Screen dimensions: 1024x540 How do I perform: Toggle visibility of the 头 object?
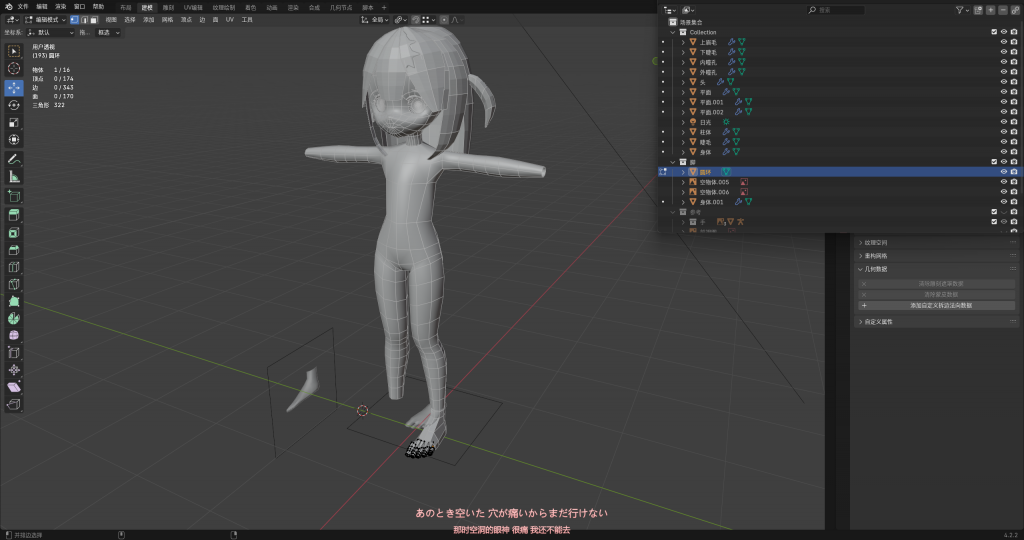tap(1003, 82)
